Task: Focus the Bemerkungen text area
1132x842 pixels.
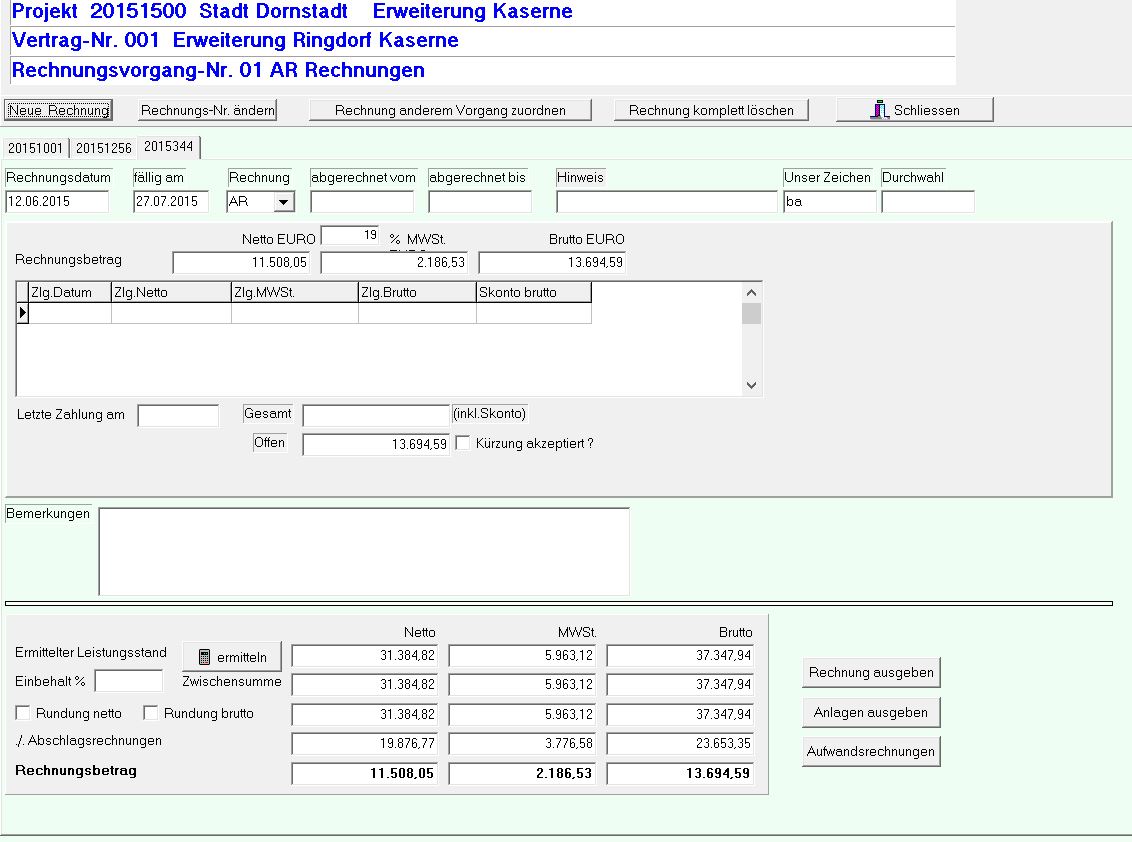Action: pyautogui.click(x=364, y=551)
